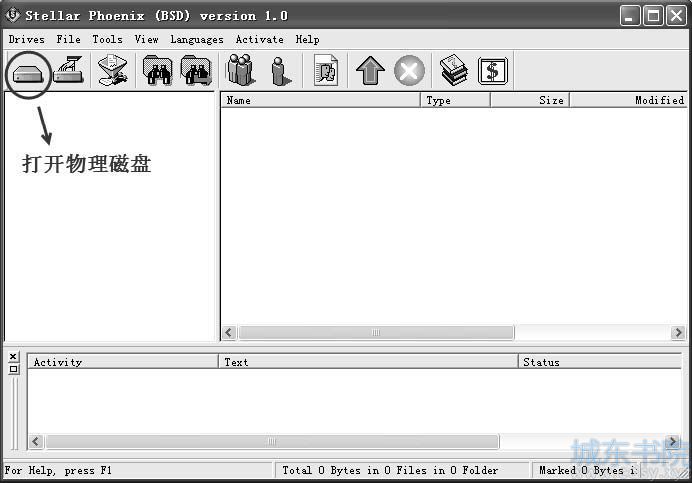Viewport: 692px width, 483px height.
Task: Sort file list by Modified column
Action: [628, 100]
